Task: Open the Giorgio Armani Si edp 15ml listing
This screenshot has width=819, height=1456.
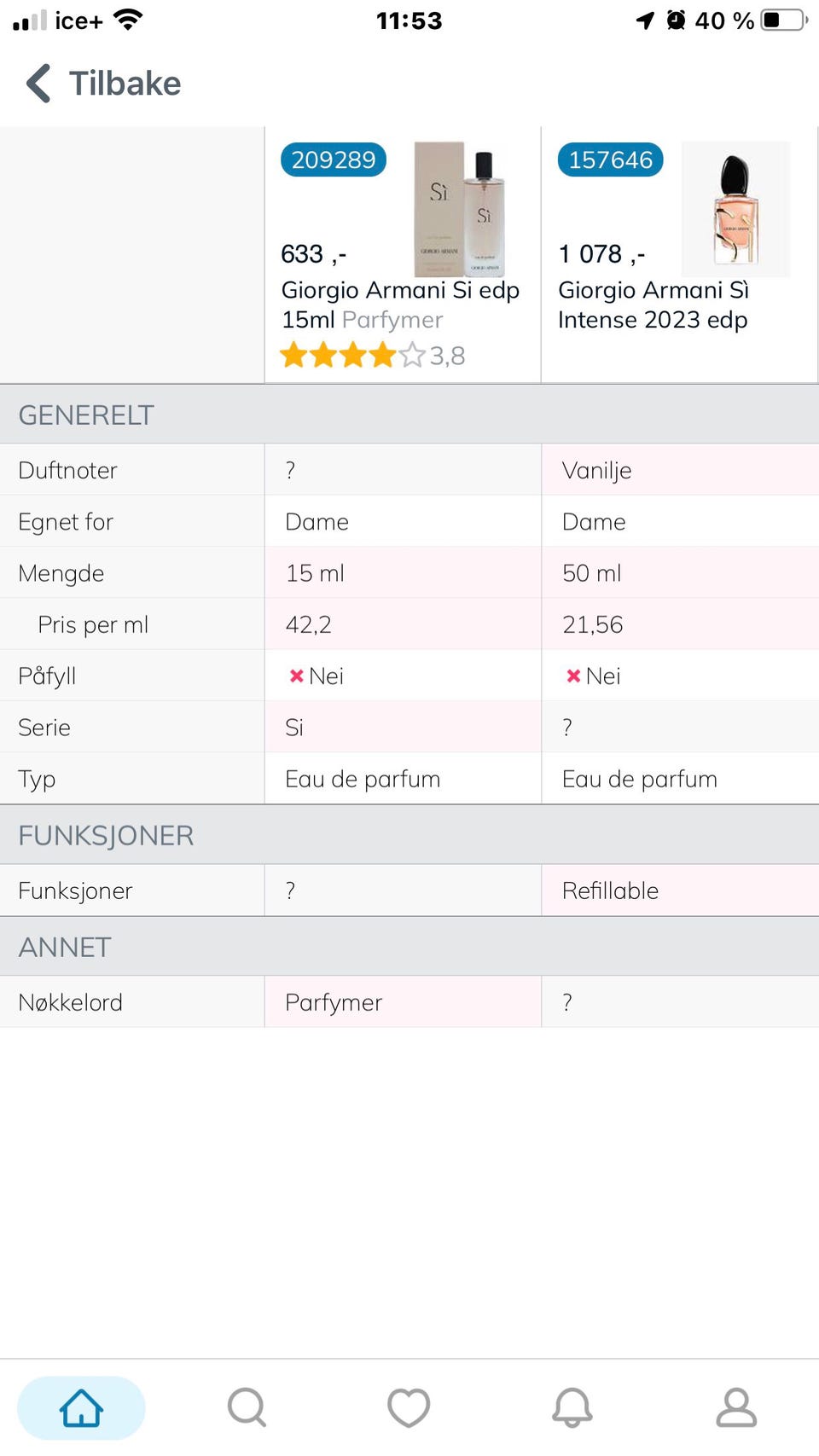Action: click(401, 305)
